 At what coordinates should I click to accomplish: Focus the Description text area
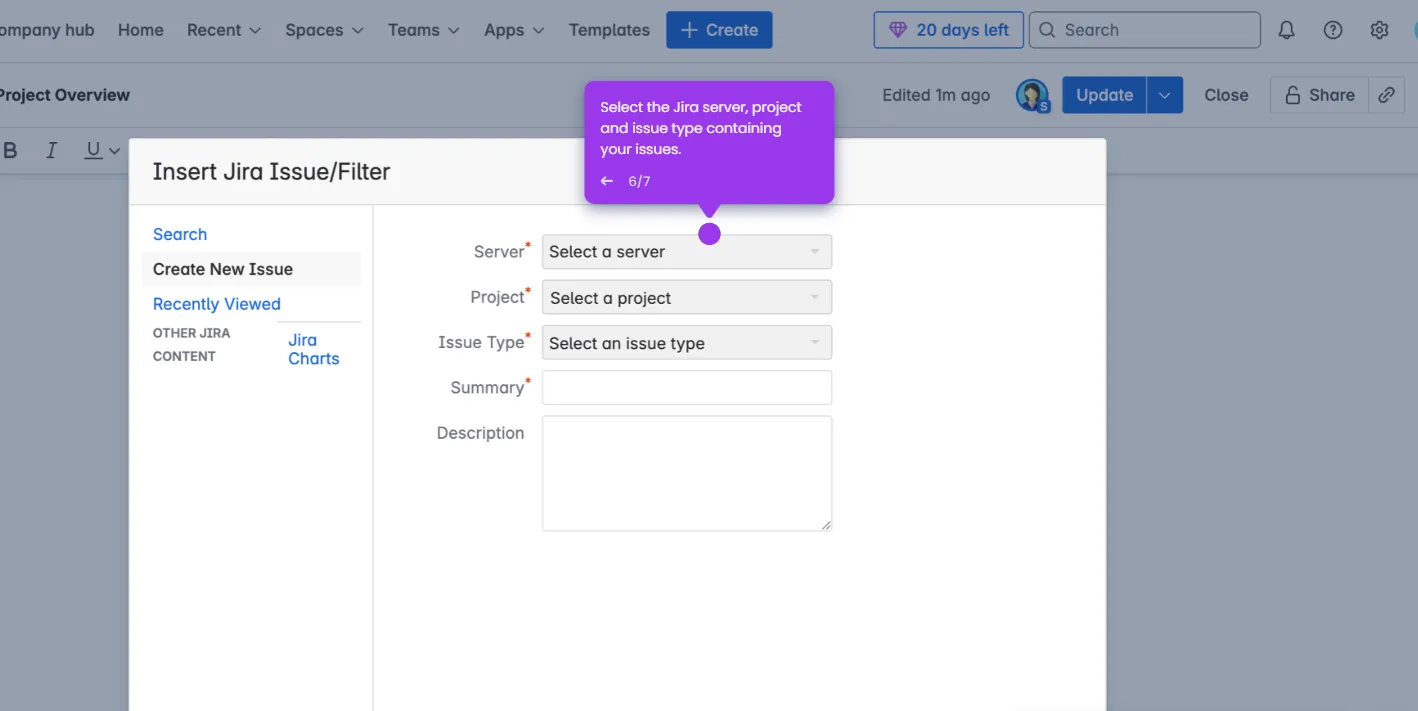(x=687, y=473)
